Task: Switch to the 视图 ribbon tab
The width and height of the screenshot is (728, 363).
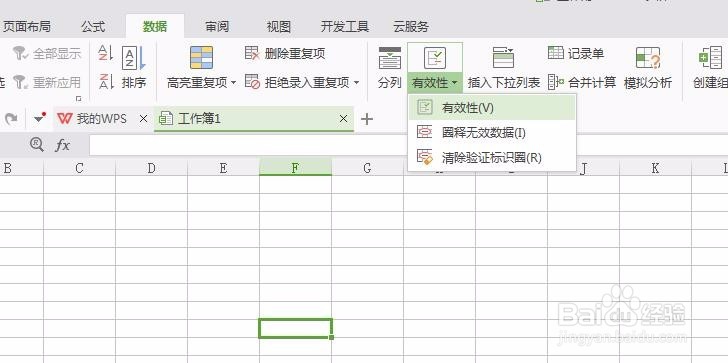Action: pos(279,26)
